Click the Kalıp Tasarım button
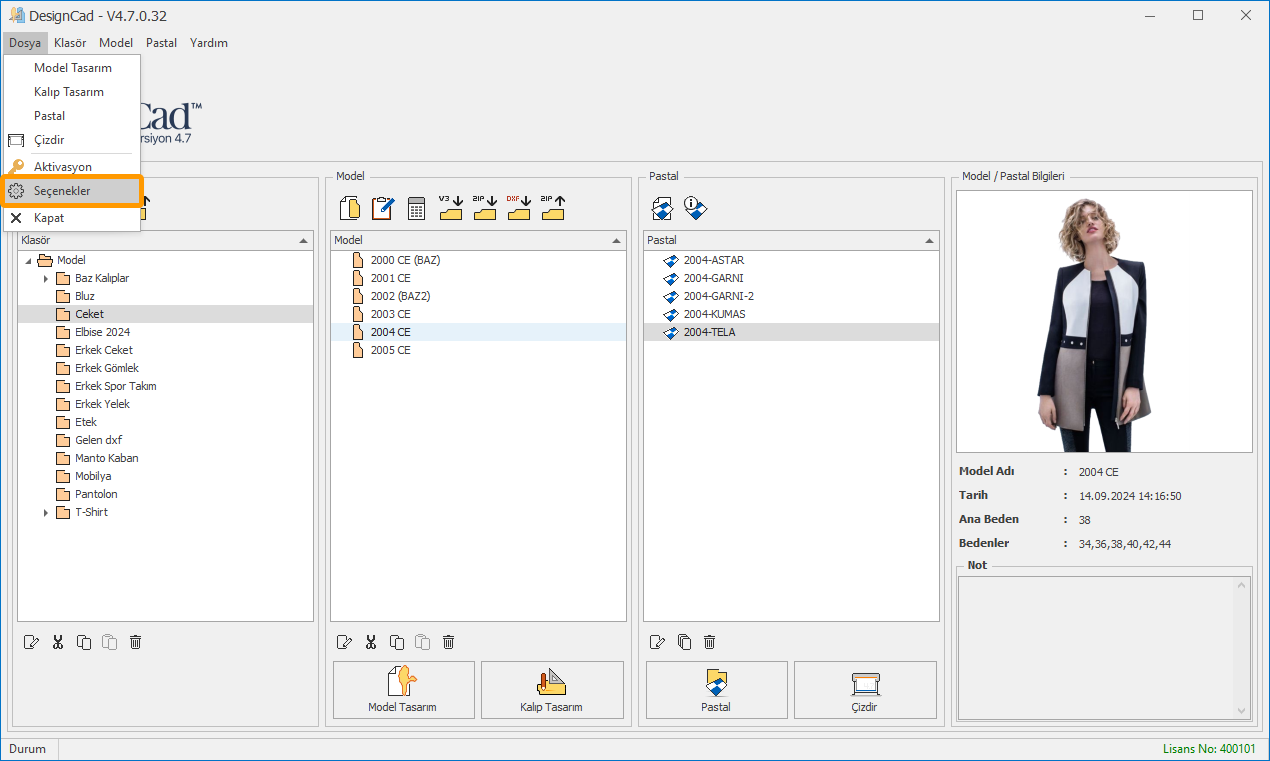The image size is (1270, 761). pyautogui.click(x=551, y=690)
